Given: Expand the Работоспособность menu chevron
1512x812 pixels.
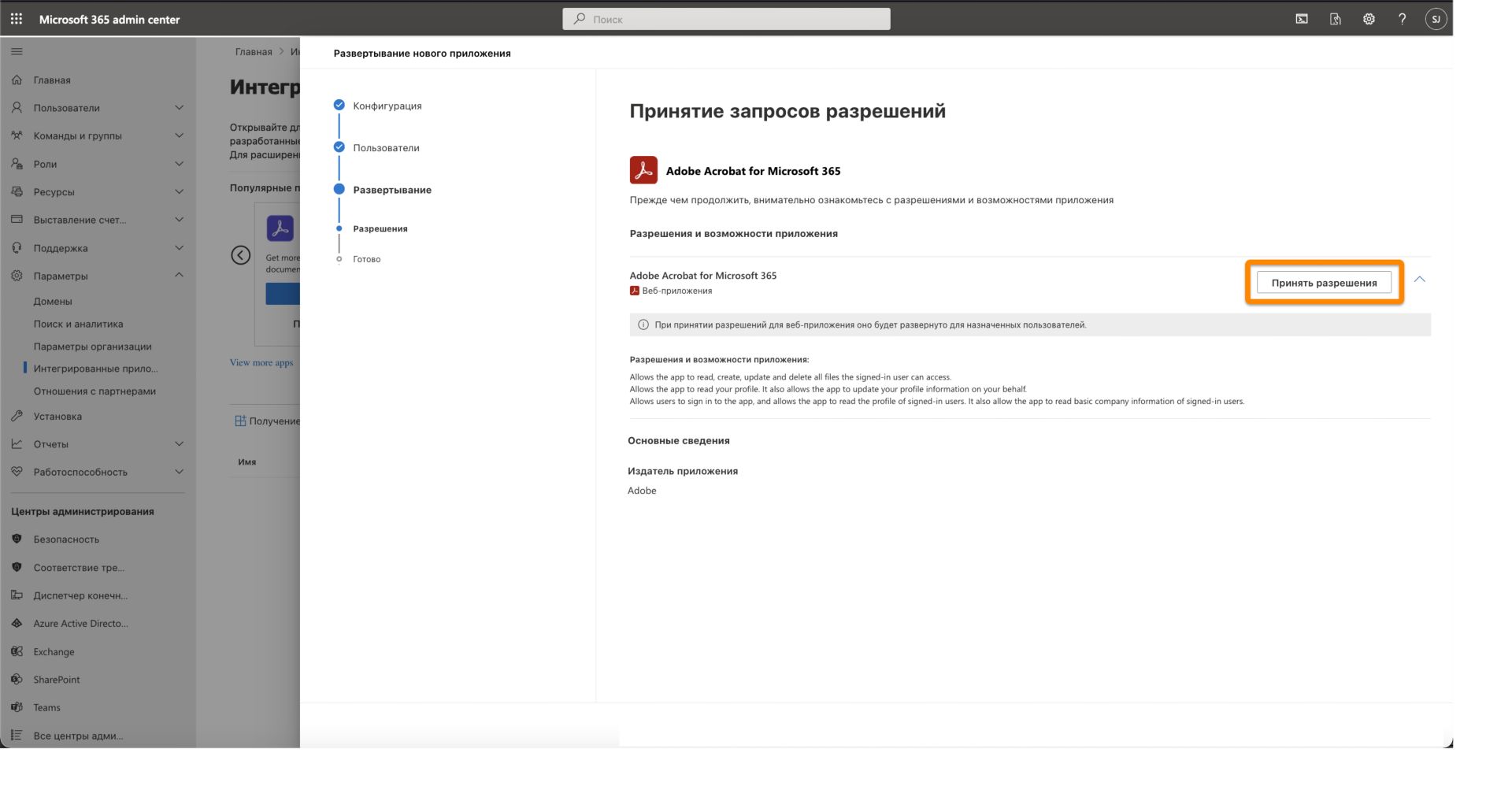Looking at the screenshot, I should click(x=179, y=472).
